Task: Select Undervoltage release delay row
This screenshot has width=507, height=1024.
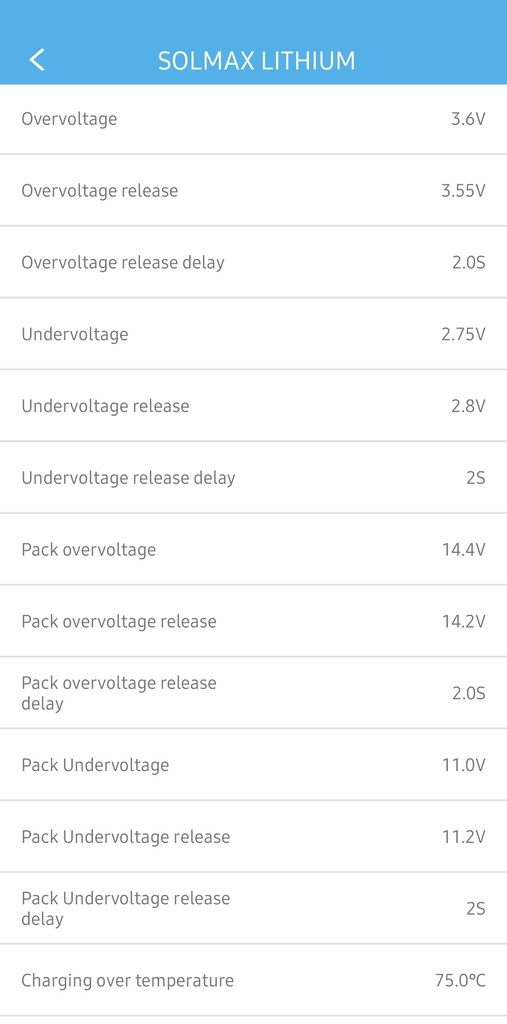Action: 254,478
